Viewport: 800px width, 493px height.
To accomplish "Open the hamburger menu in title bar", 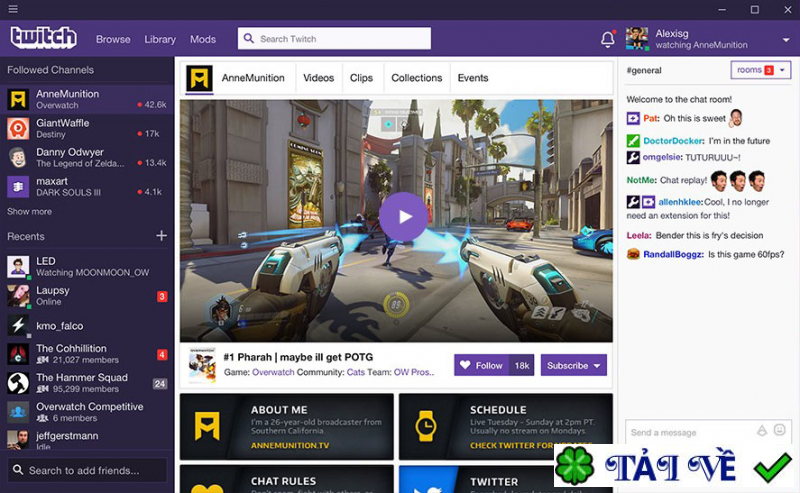I will tap(13, 9).
